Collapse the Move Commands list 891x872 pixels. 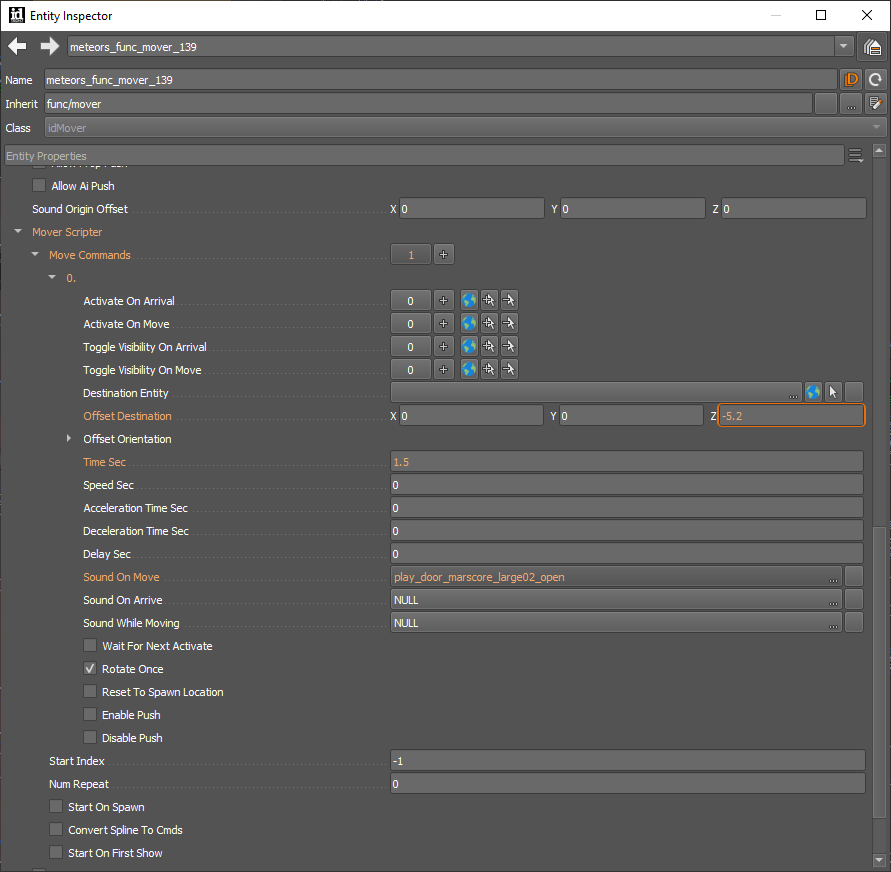(35, 254)
